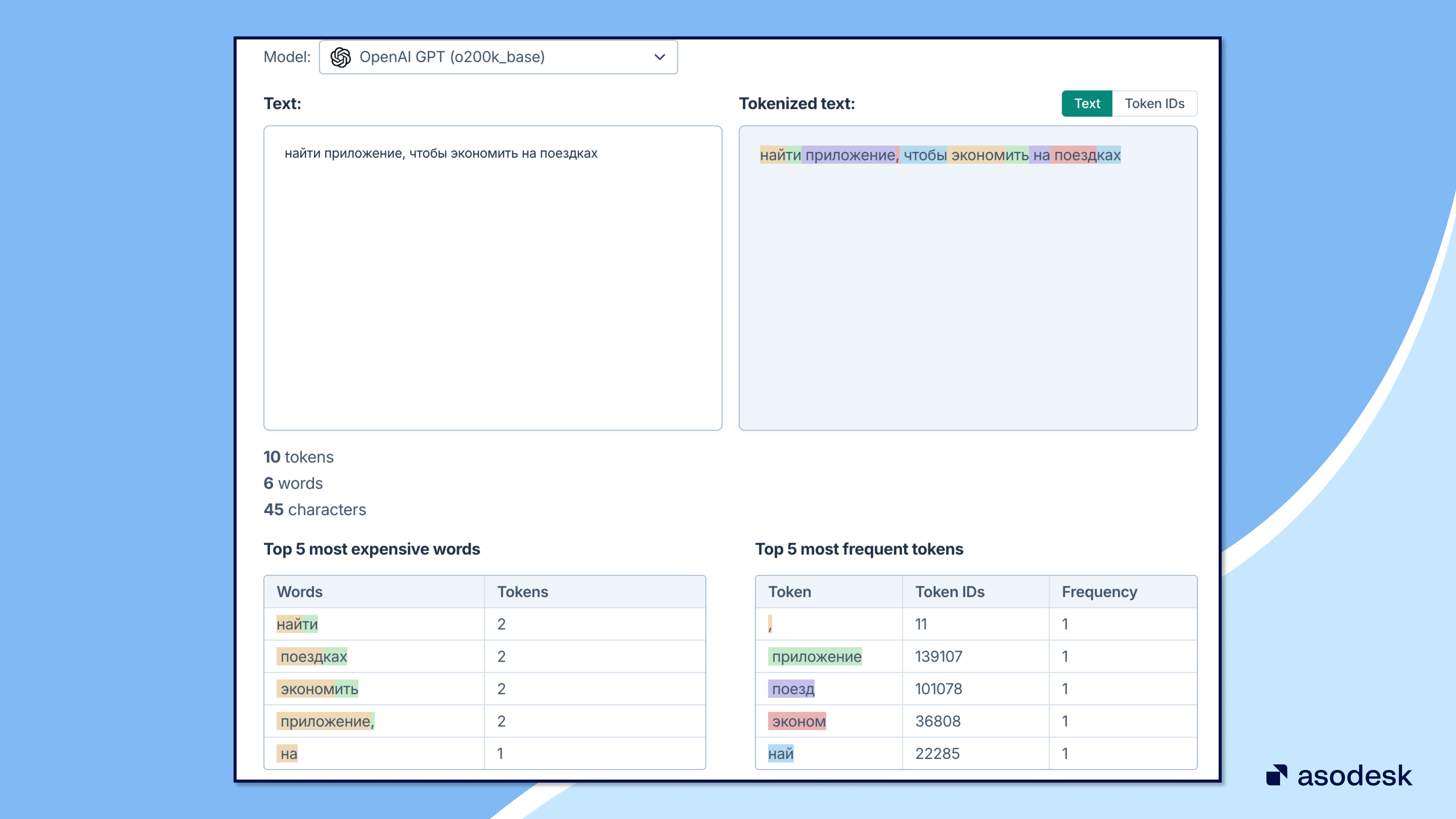Click the token ID 139107 cell
This screenshot has width=1456, height=819.
[x=938, y=656]
